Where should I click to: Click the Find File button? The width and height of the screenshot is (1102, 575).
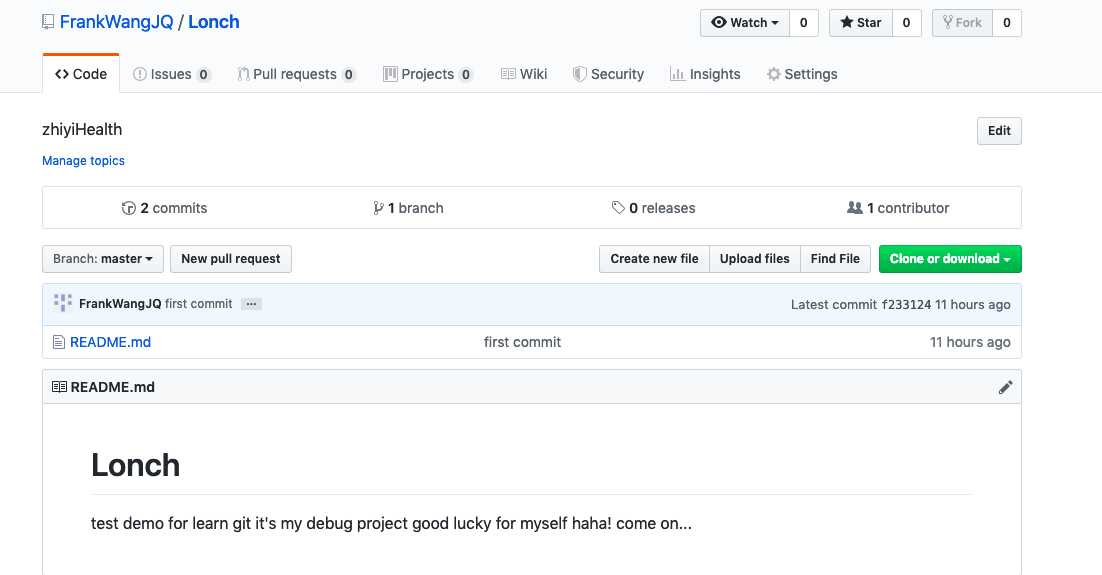[x=835, y=259]
